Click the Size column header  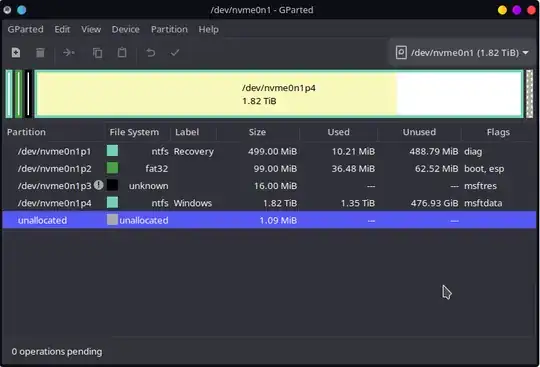(x=257, y=132)
